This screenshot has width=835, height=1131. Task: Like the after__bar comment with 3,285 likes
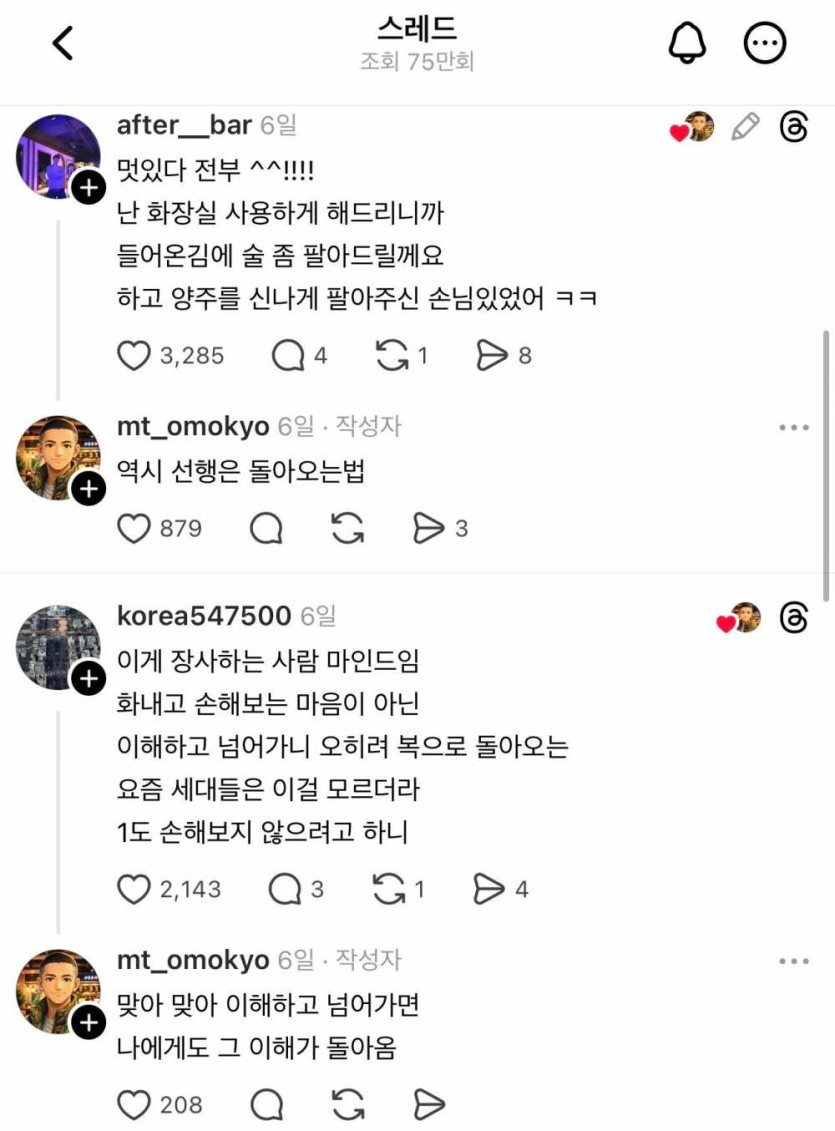click(133, 355)
